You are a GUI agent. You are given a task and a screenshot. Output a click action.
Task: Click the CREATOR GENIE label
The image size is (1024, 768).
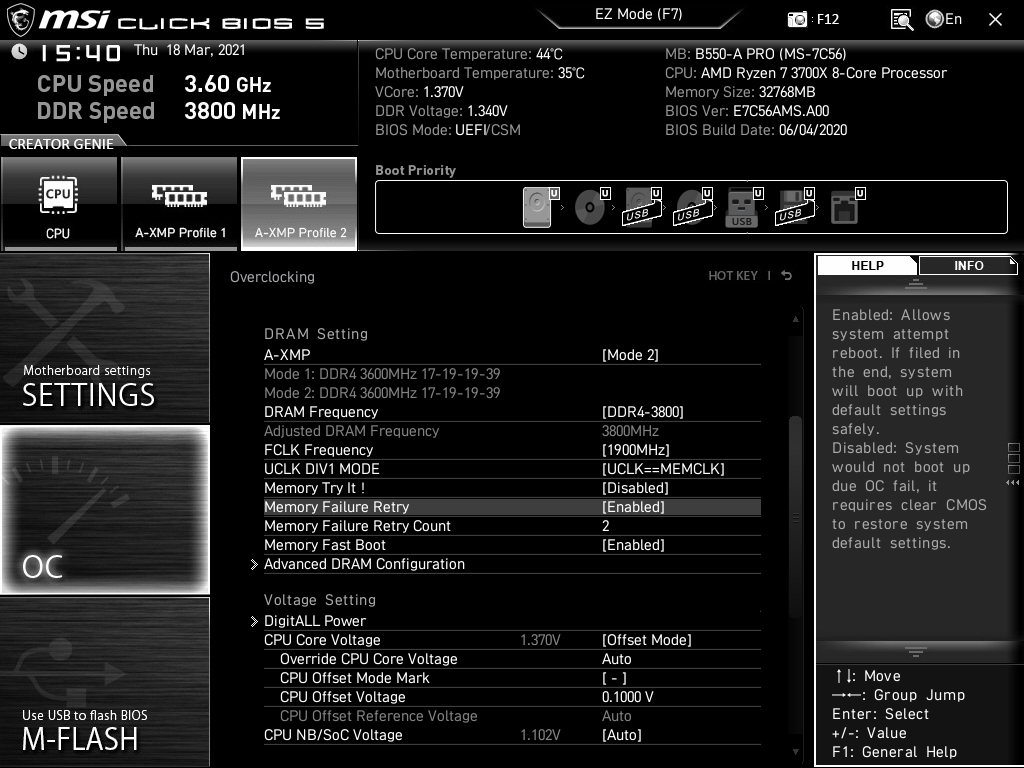click(61, 144)
